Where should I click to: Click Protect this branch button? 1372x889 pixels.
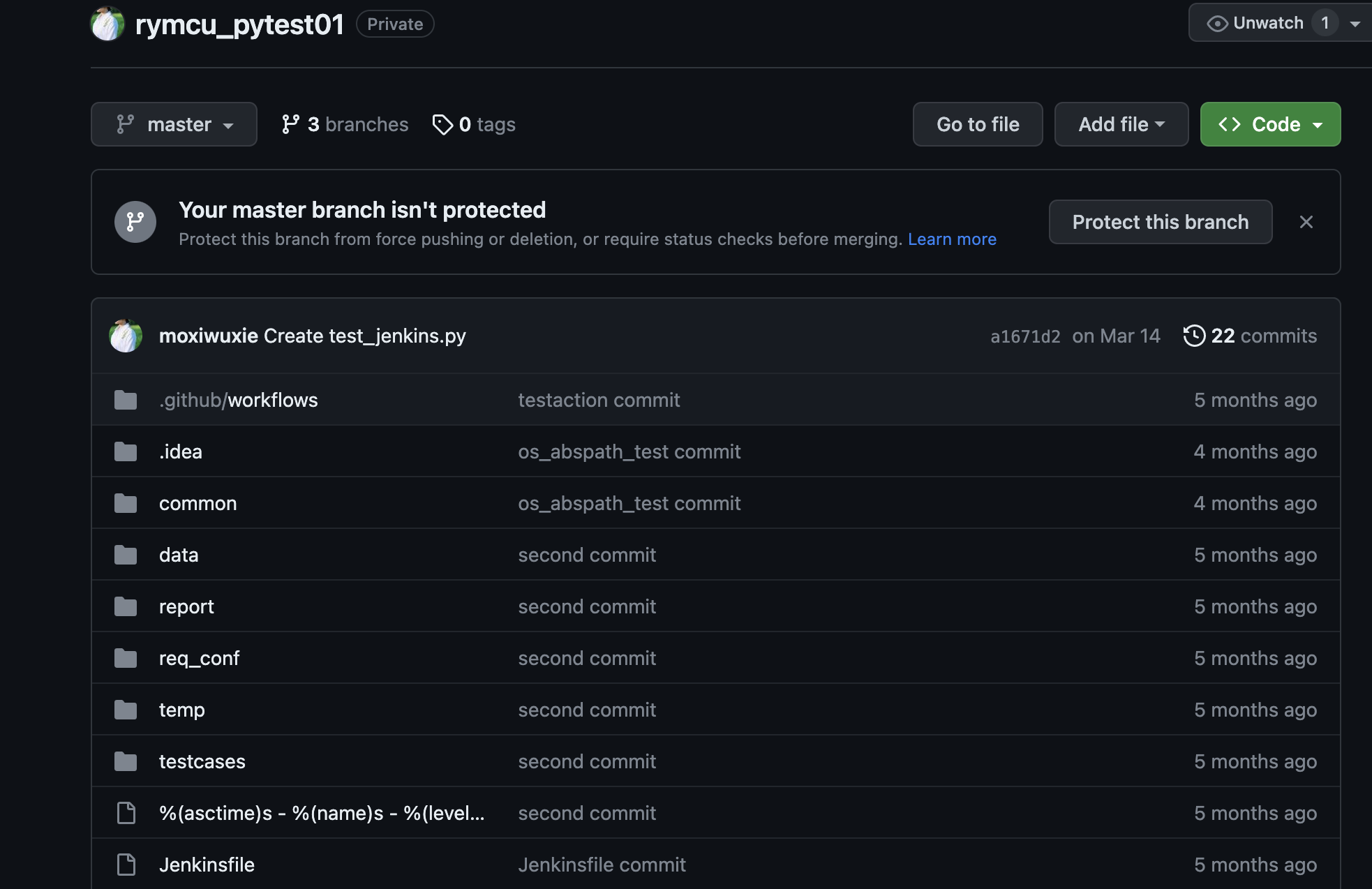tap(1161, 222)
